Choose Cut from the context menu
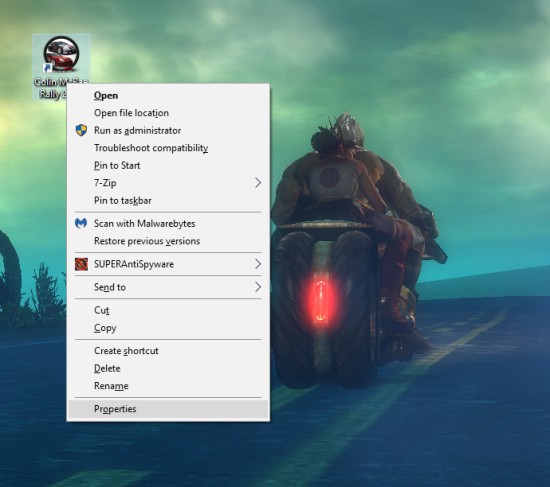 (x=168, y=310)
